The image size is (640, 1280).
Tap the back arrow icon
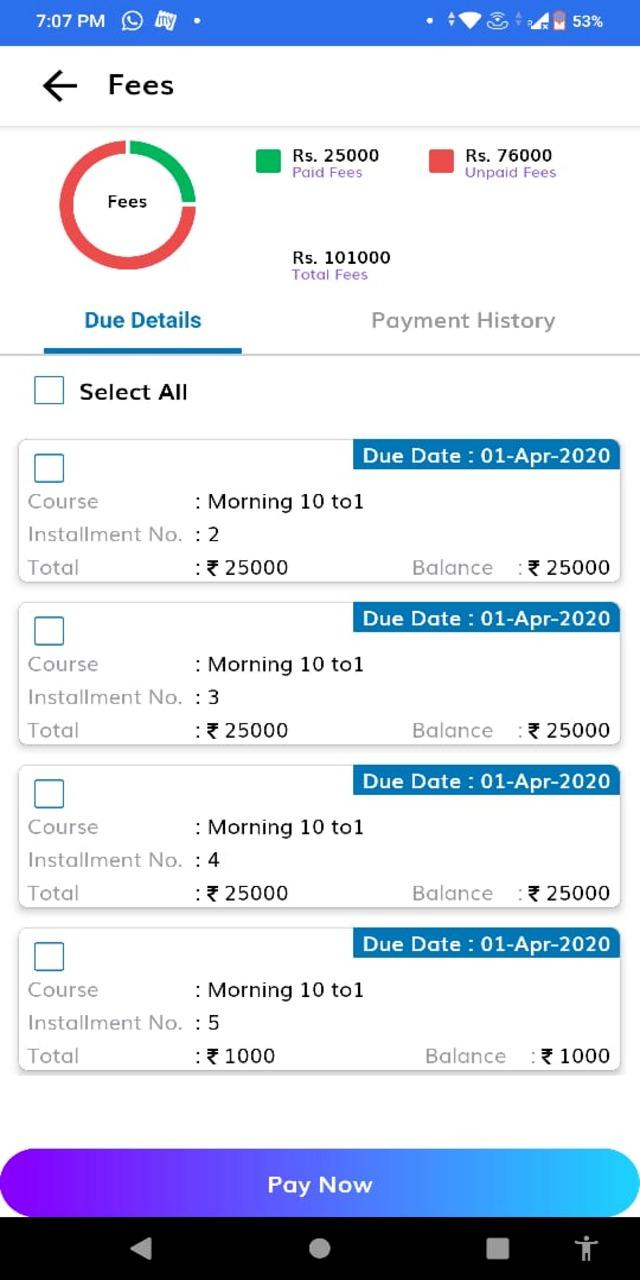(60, 86)
